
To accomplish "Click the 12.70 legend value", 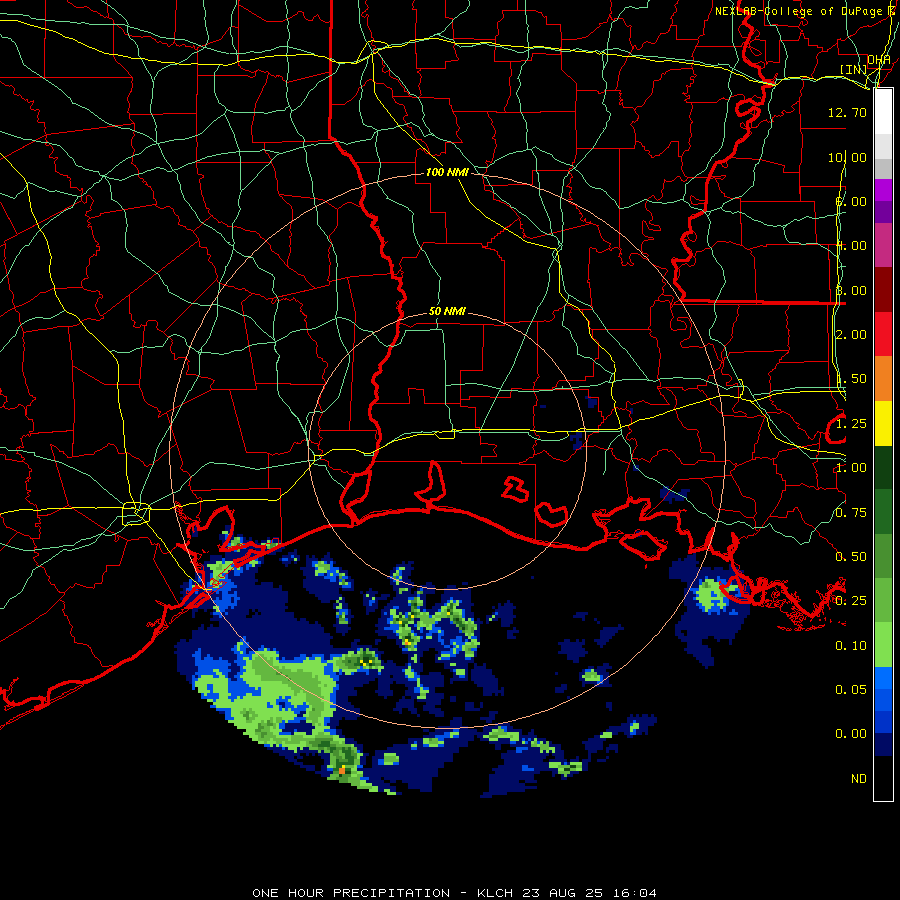I will tap(847, 112).
